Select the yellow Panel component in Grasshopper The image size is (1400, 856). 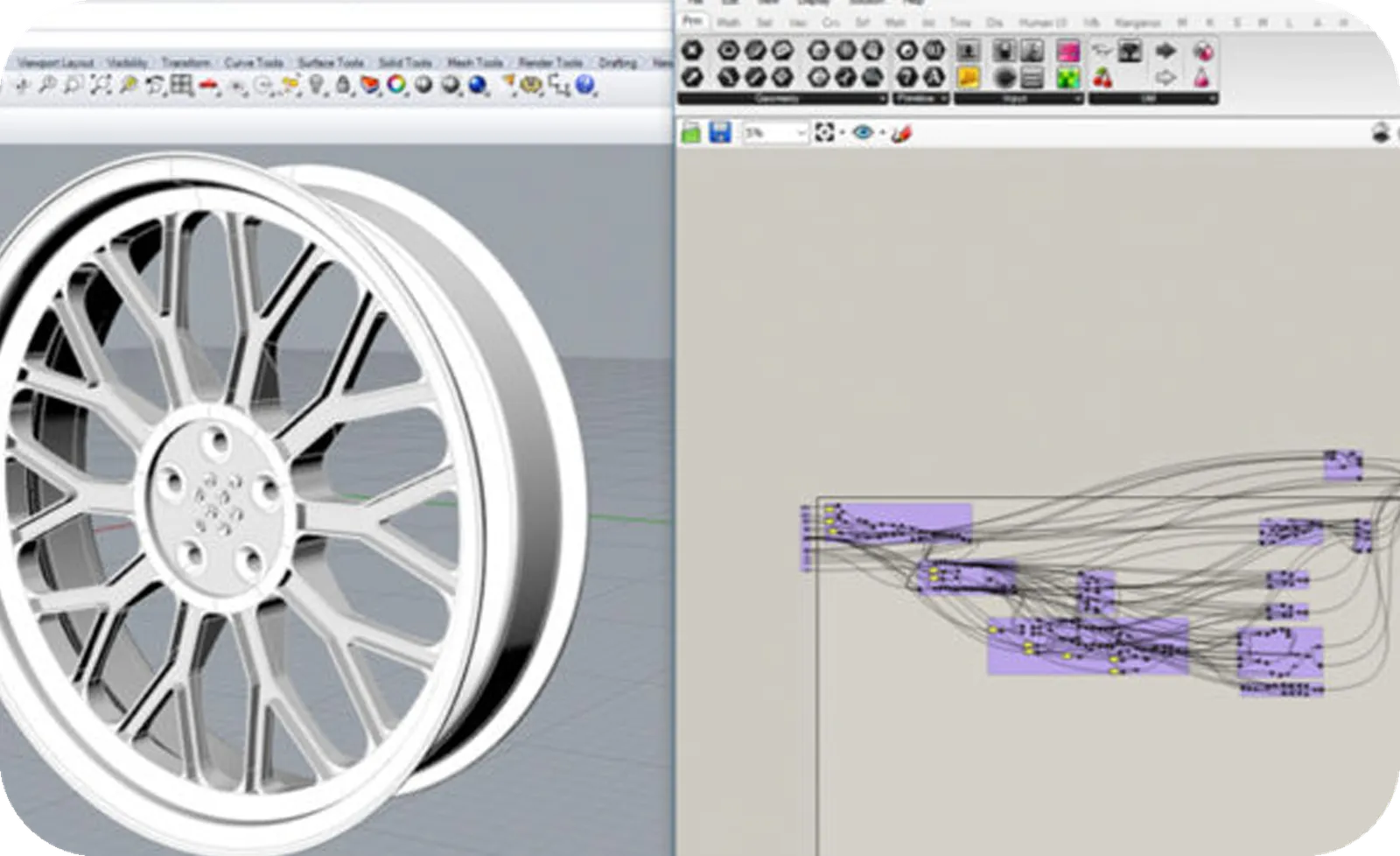point(968,78)
